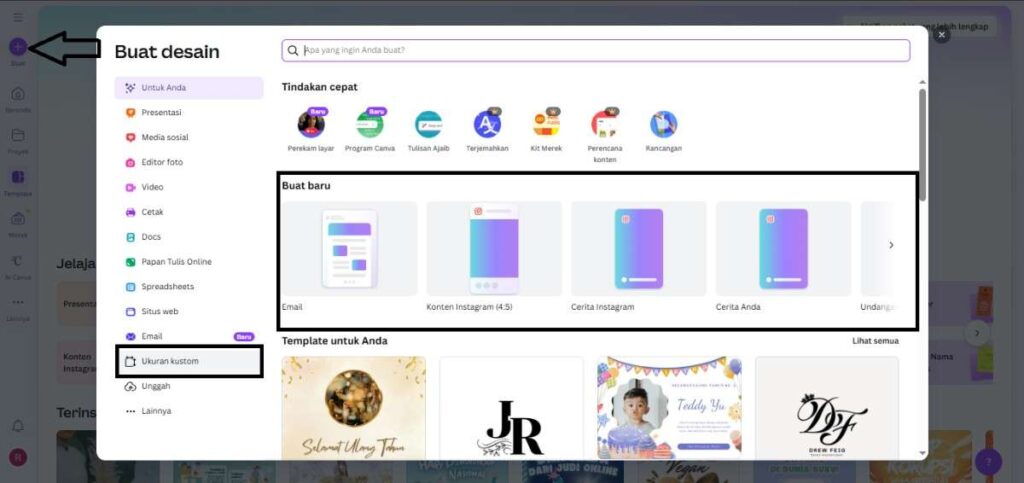
Task: Select Papan Tulis Online category
Action: [x=189, y=262]
